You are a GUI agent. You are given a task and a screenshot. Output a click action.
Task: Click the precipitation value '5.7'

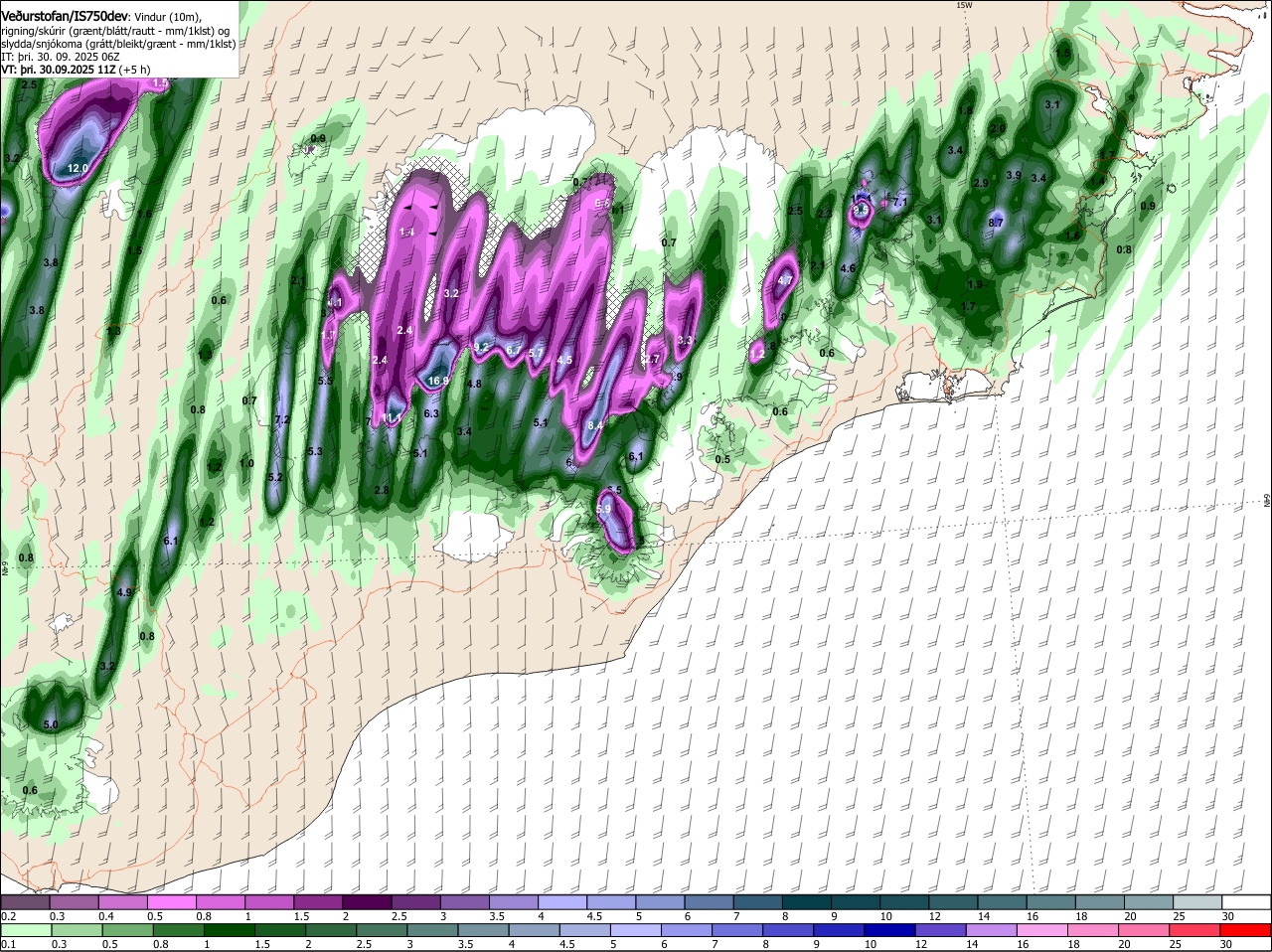537,353
